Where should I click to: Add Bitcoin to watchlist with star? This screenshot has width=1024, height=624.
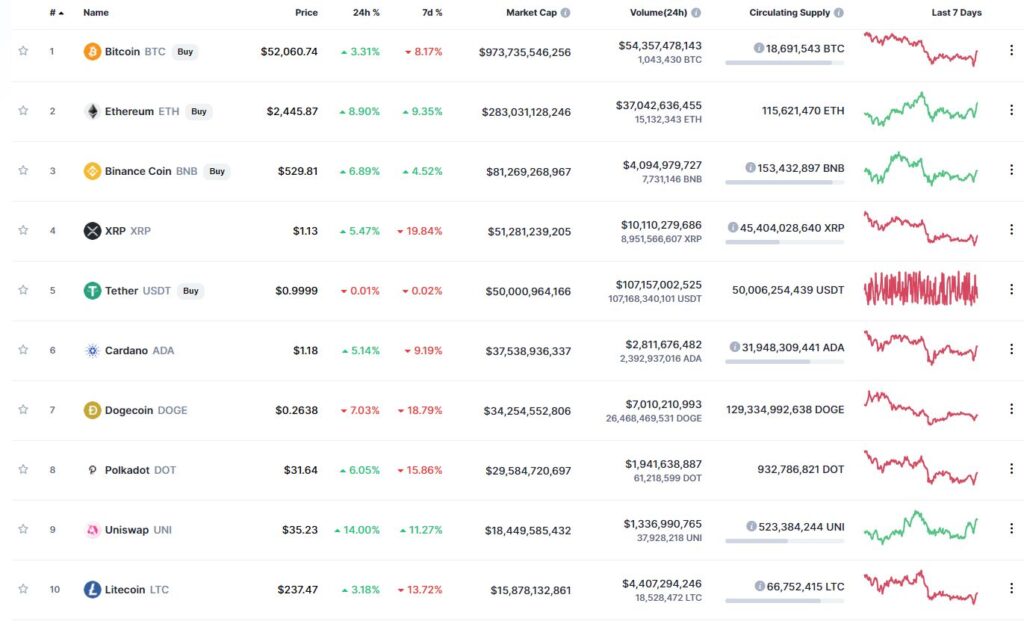pyautogui.click(x=23, y=51)
